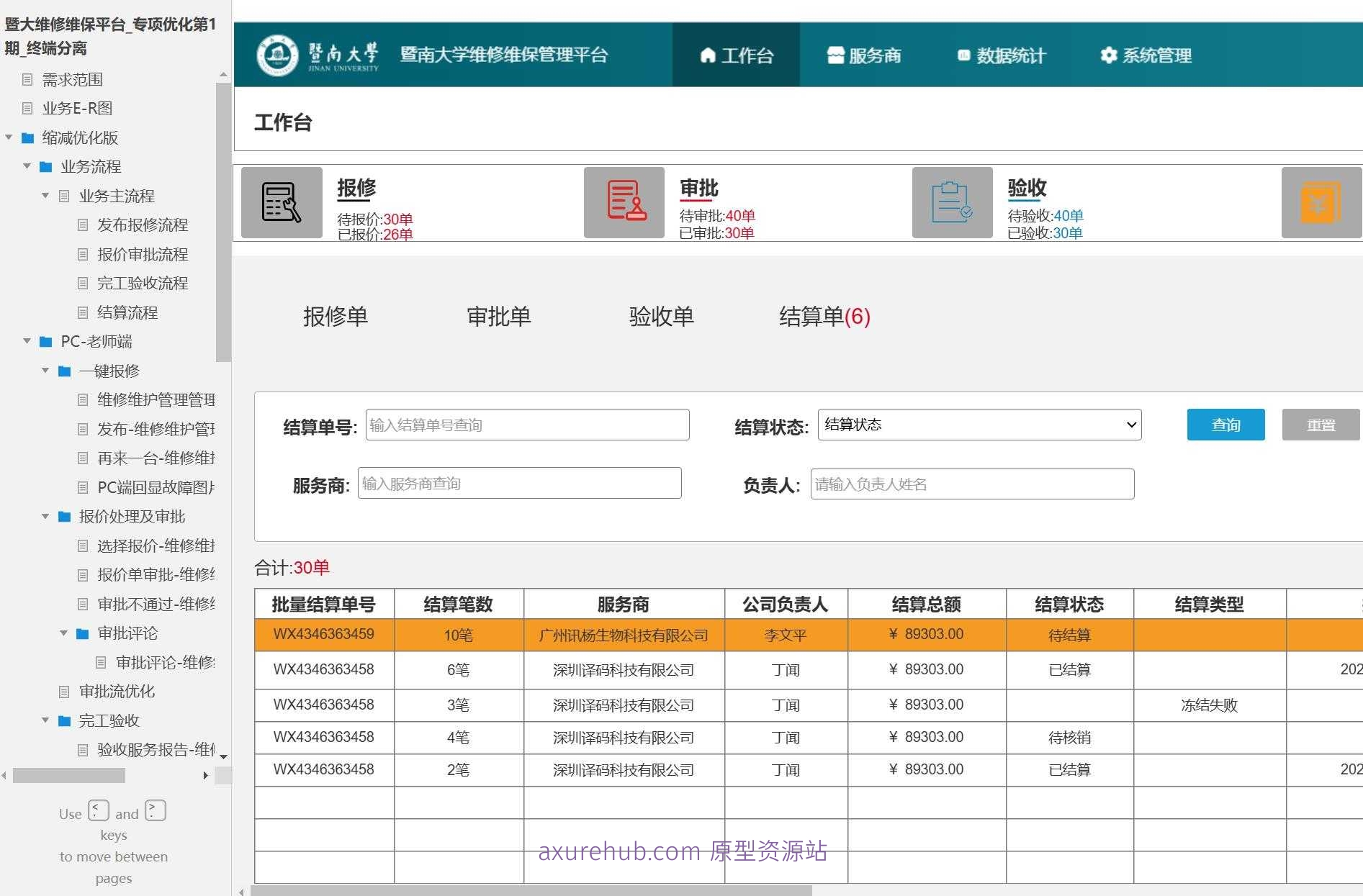The height and width of the screenshot is (896, 1363).
Task: Click the 验收 card heading
Action: click(1027, 187)
